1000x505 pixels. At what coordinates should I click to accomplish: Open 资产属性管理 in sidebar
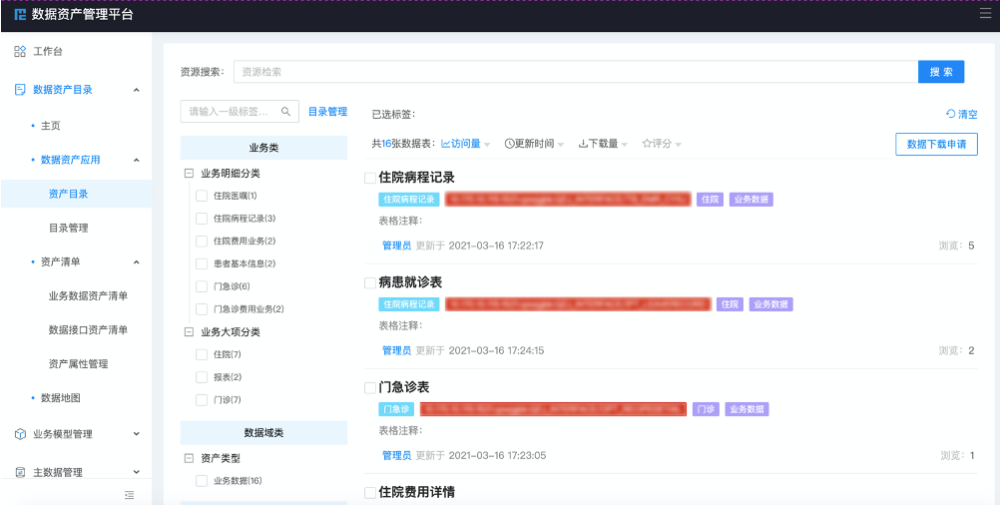78,364
